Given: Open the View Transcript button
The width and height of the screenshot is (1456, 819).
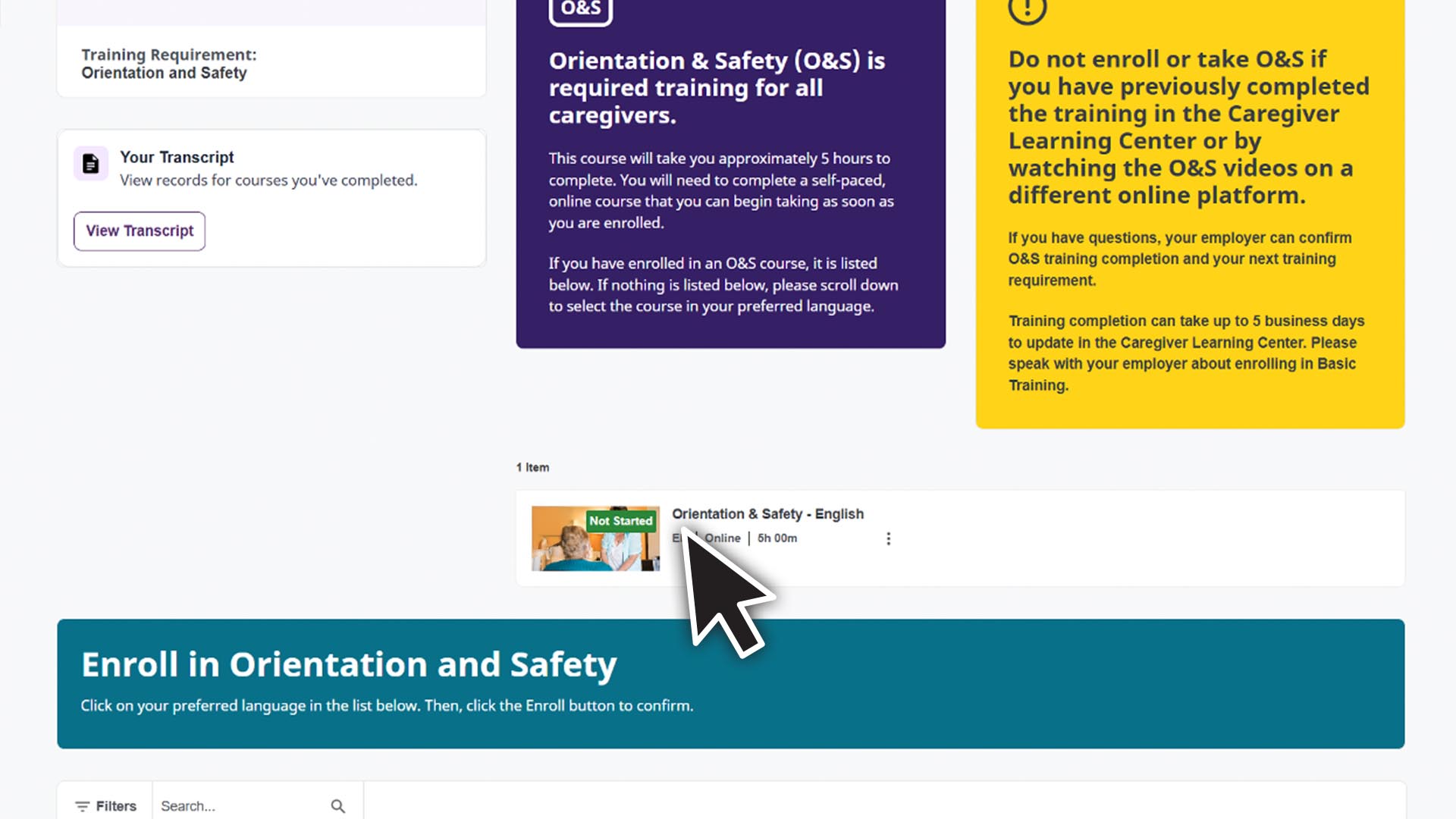Looking at the screenshot, I should click(140, 231).
